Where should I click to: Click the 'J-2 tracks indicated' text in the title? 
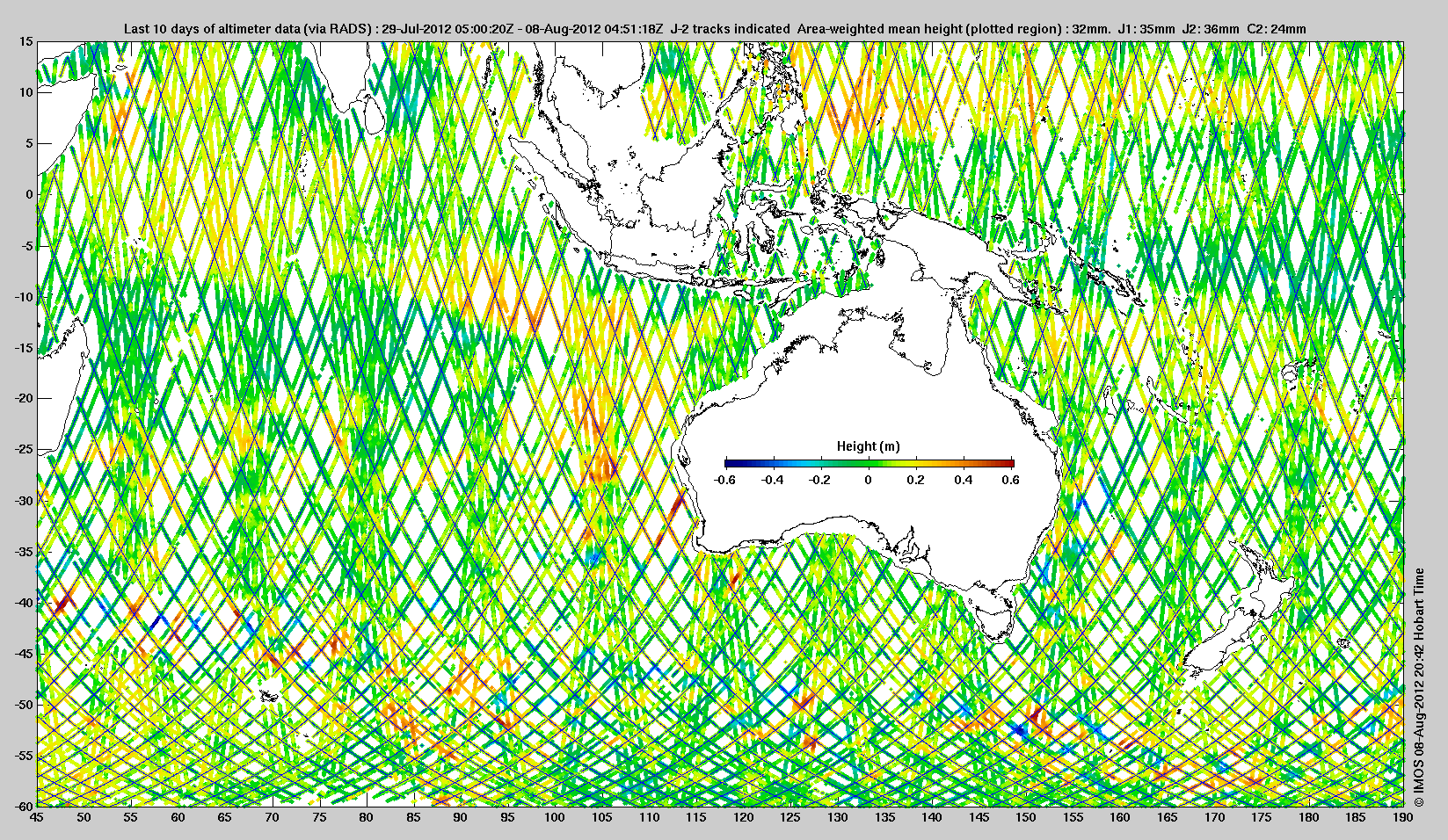(730, 29)
